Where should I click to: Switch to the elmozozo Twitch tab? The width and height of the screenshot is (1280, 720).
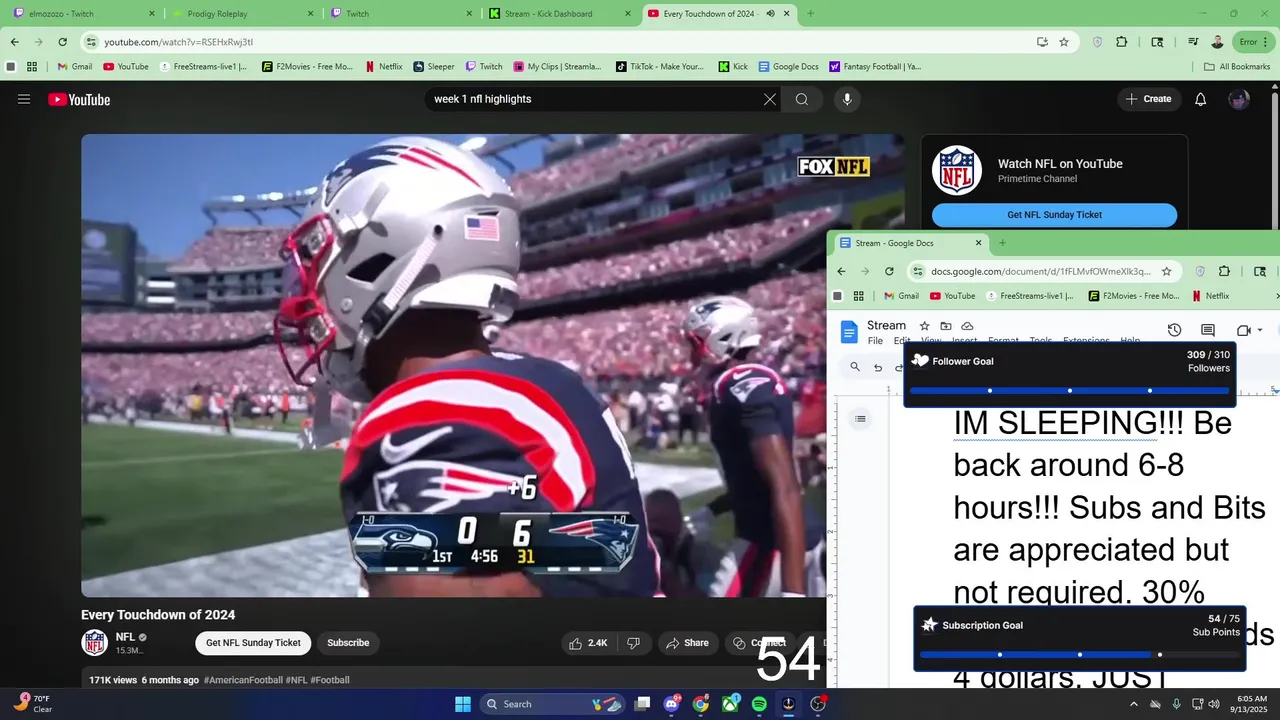click(x=82, y=14)
